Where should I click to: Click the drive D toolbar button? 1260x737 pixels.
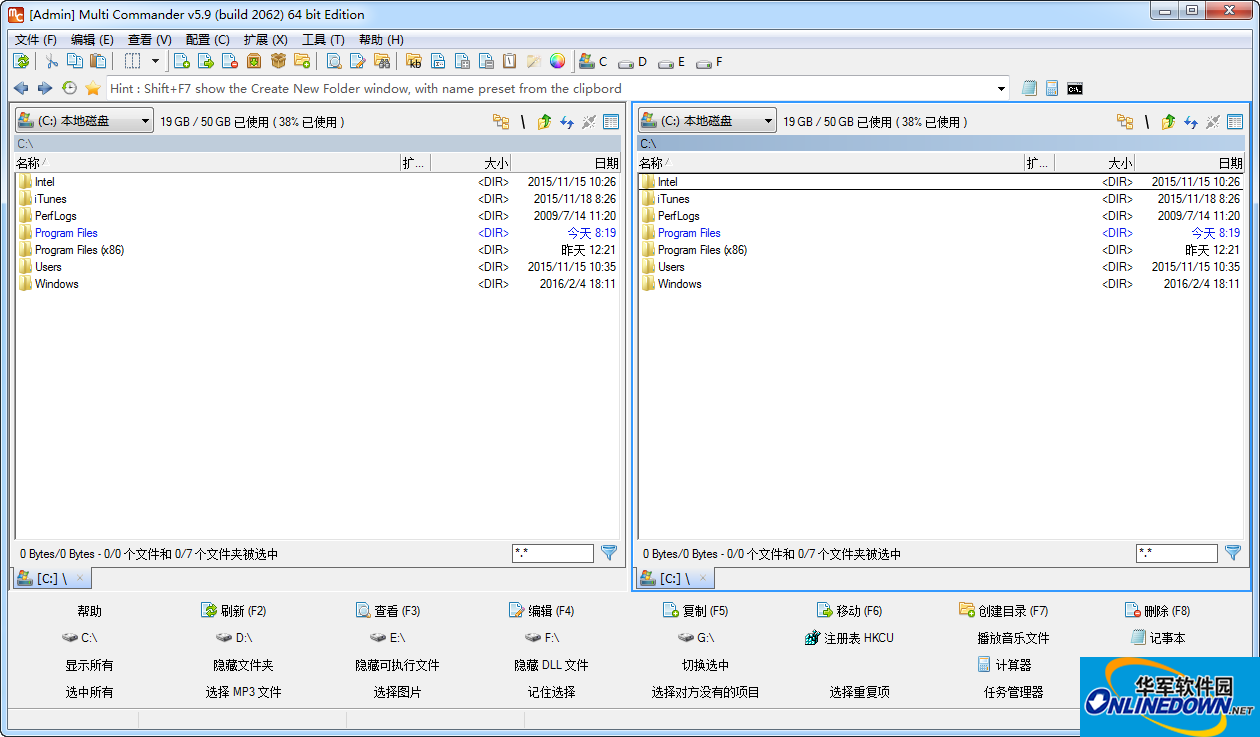[633, 62]
